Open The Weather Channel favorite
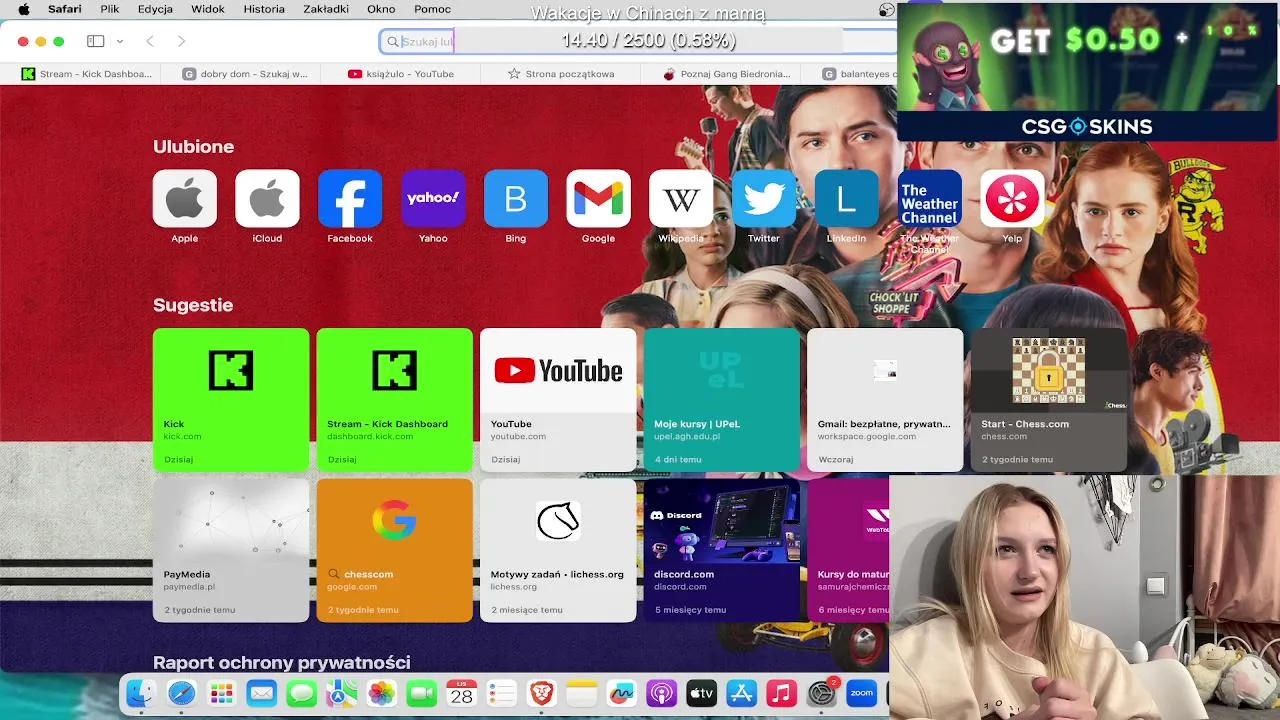The width and height of the screenshot is (1280, 720). 929,198
